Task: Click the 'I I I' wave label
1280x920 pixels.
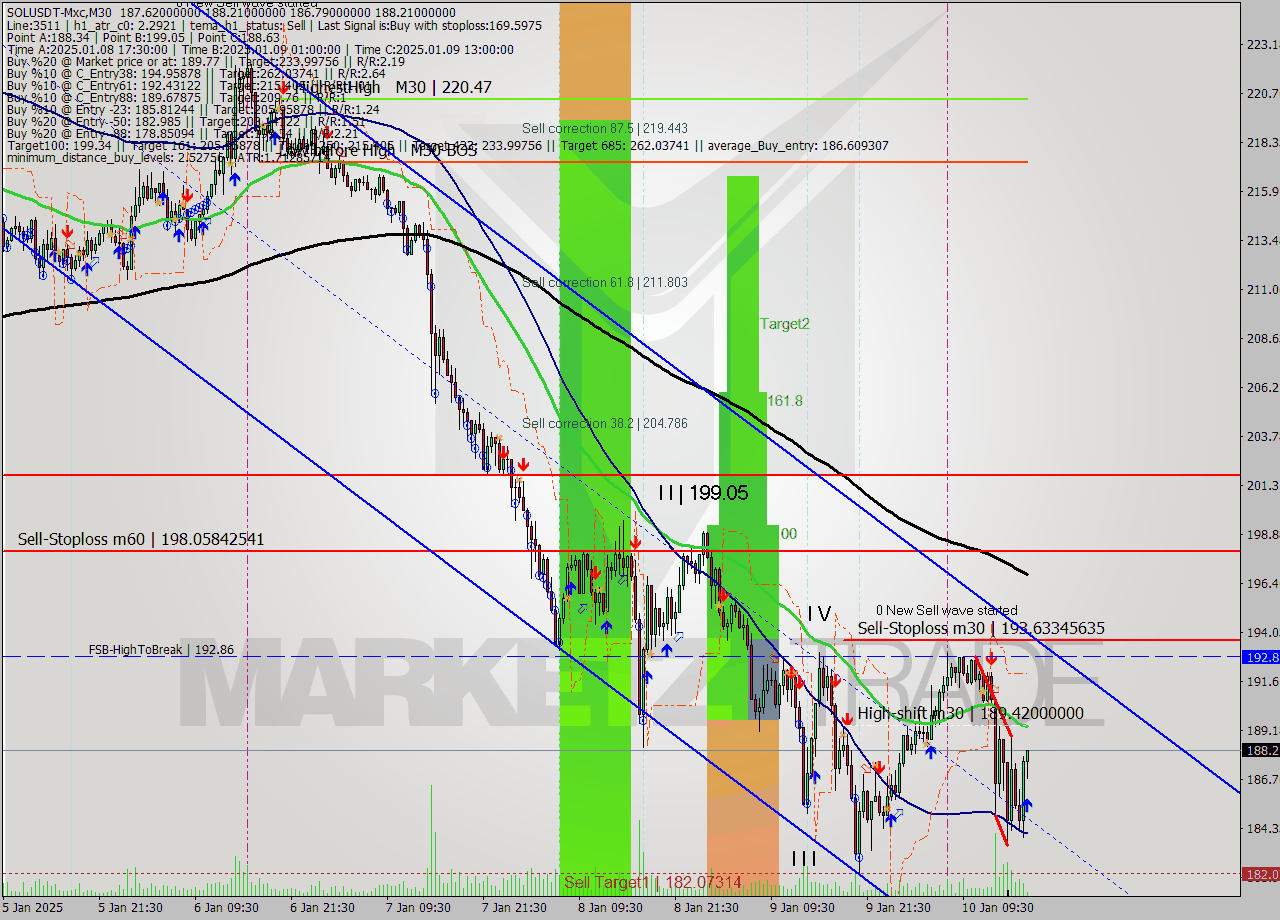Action: tap(804, 858)
